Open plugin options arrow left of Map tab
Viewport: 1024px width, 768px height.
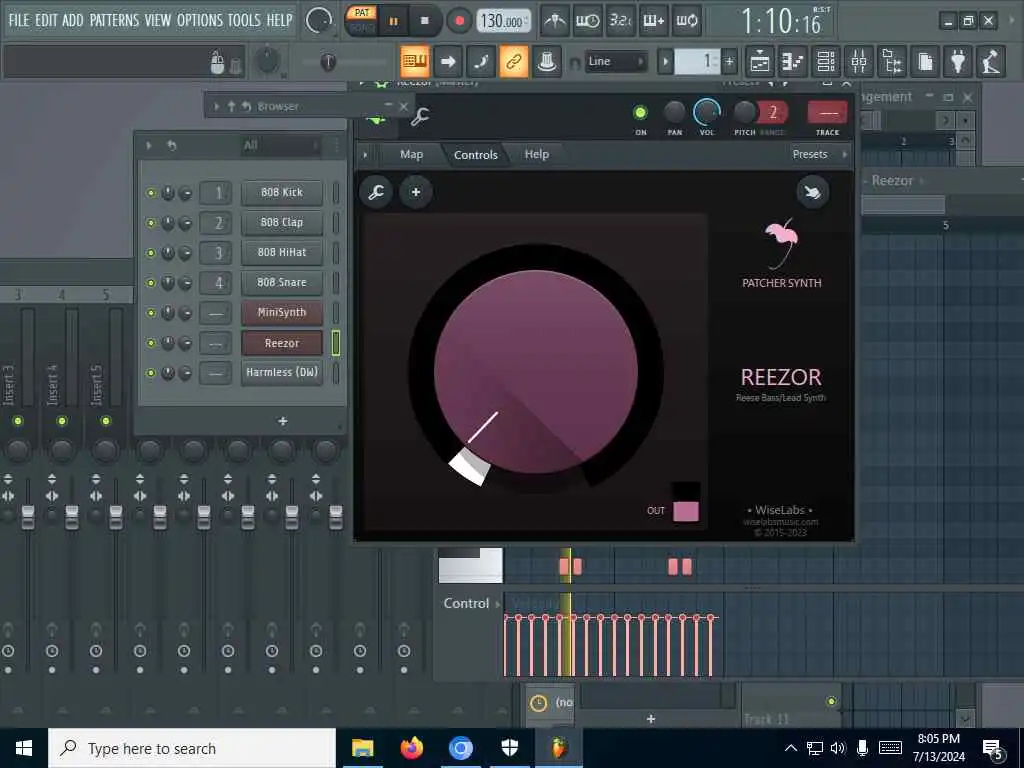coord(365,155)
